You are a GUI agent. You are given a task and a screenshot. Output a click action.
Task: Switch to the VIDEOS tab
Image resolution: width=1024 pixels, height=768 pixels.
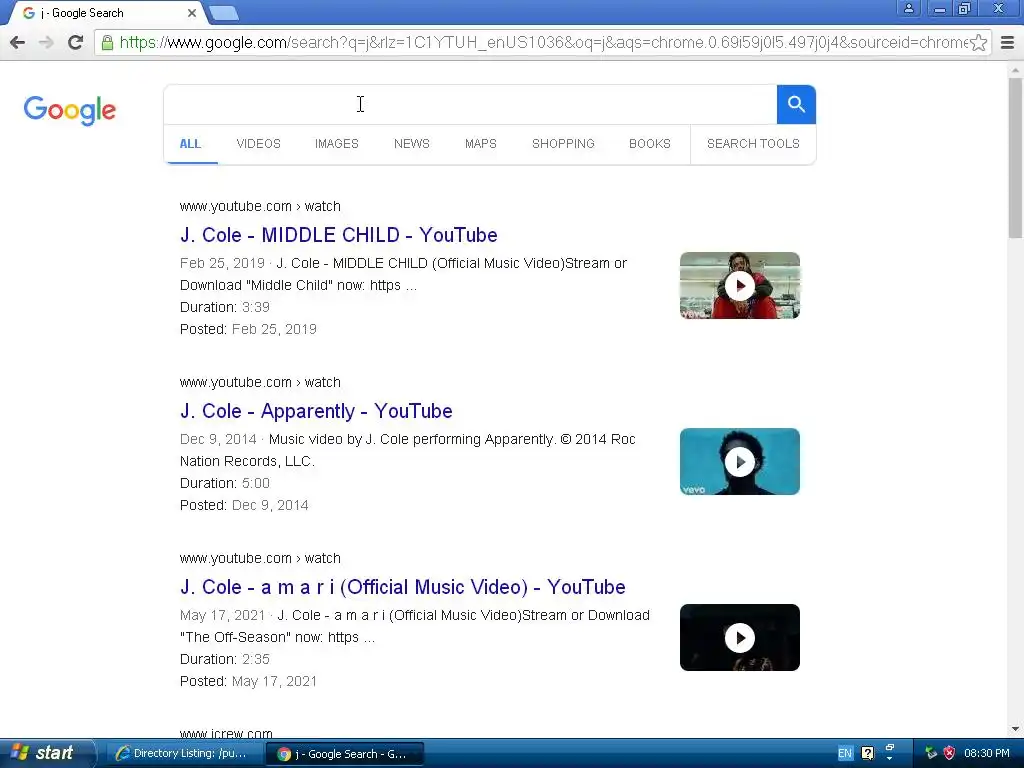click(x=259, y=144)
